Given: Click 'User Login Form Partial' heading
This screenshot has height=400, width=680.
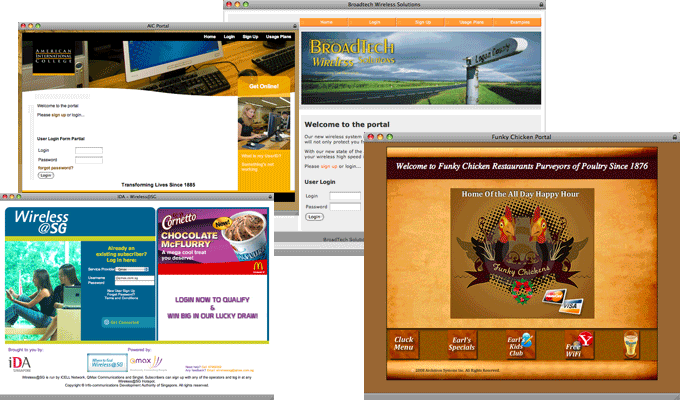Looking at the screenshot, I should [61, 139].
